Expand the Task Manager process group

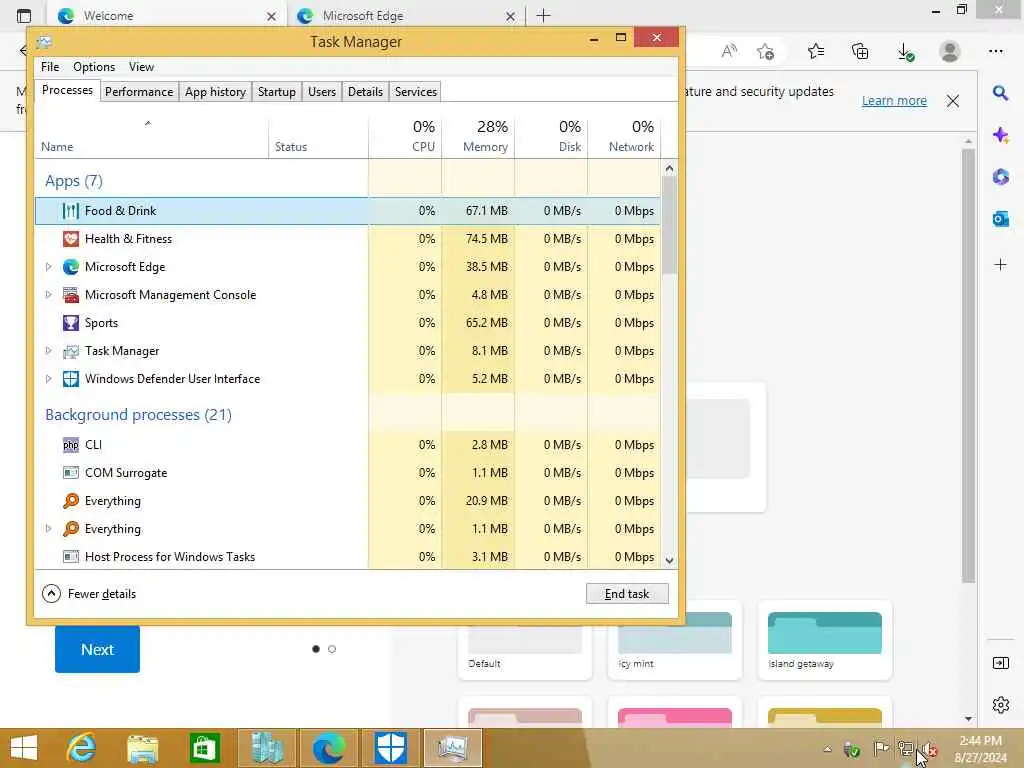48,351
